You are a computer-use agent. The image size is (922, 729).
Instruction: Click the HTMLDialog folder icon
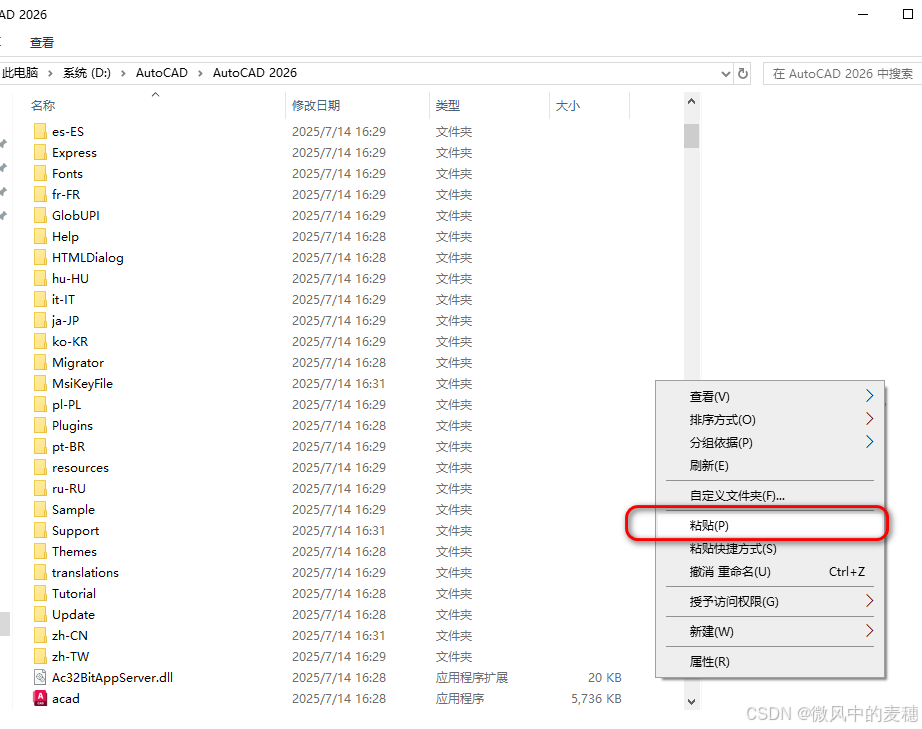click(x=40, y=258)
